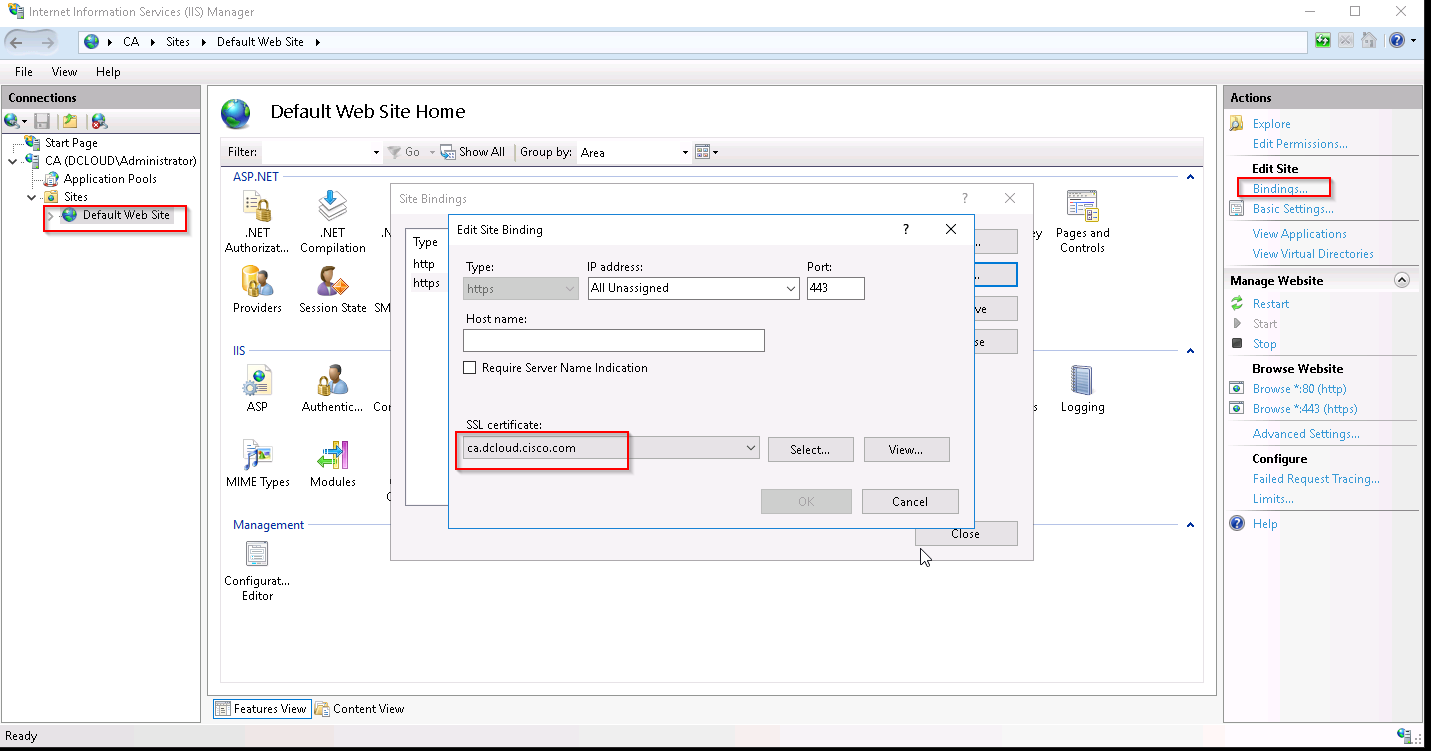Open the Providers feature icon
The height and width of the screenshot is (751, 1431).
pyautogui.click(x=257, y=281)
